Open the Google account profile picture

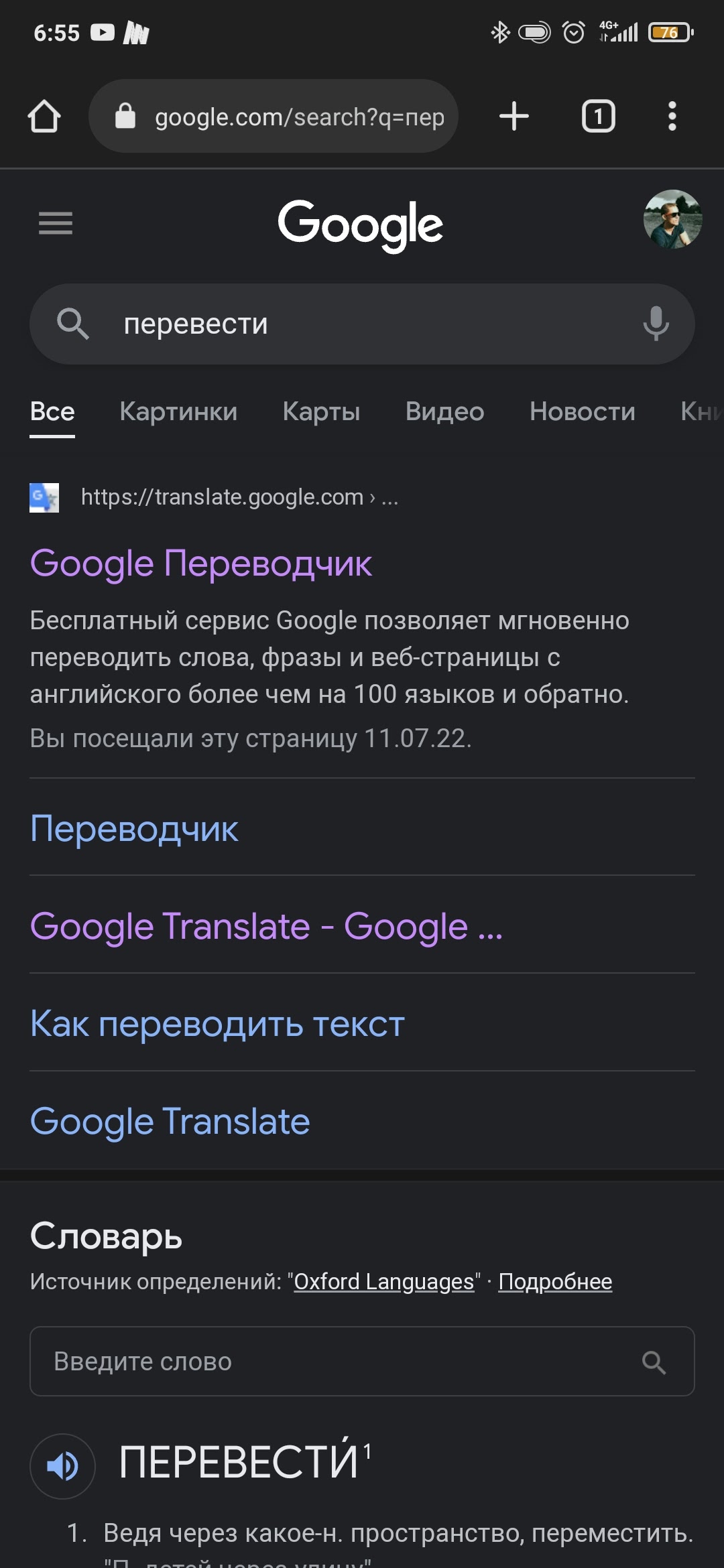[672, 220]
